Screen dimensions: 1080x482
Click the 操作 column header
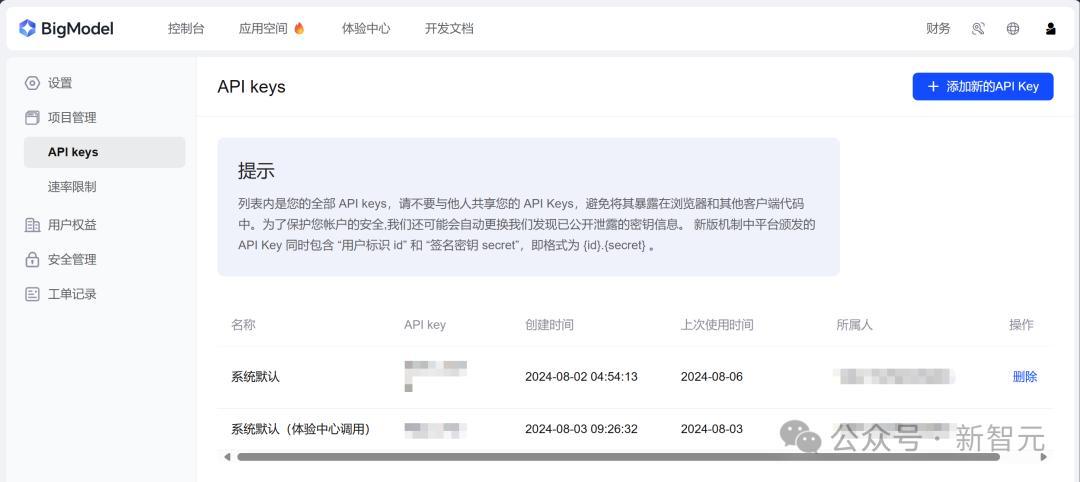coord(1021,325)
